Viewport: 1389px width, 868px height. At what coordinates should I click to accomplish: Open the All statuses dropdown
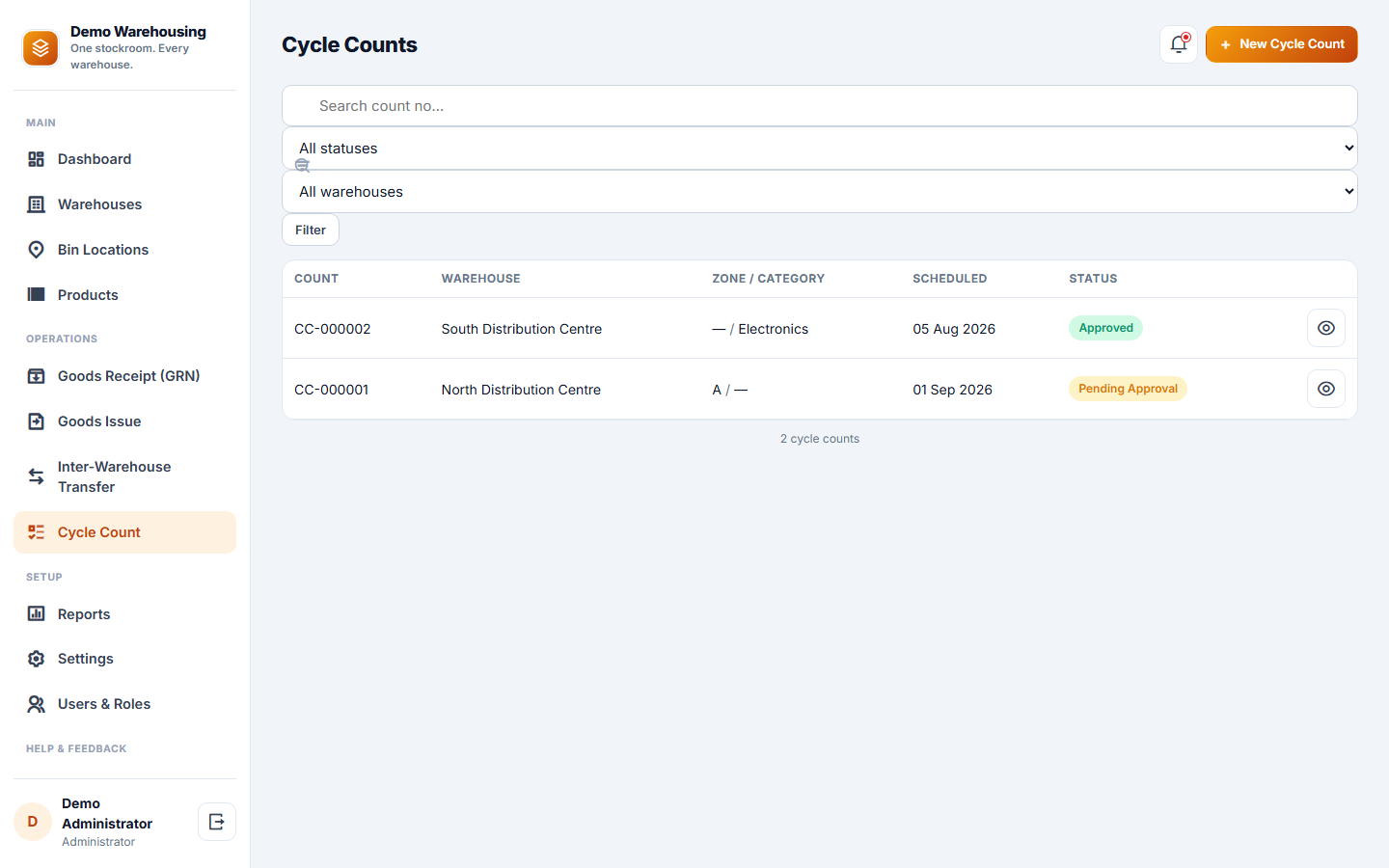[x=820, y=149]
